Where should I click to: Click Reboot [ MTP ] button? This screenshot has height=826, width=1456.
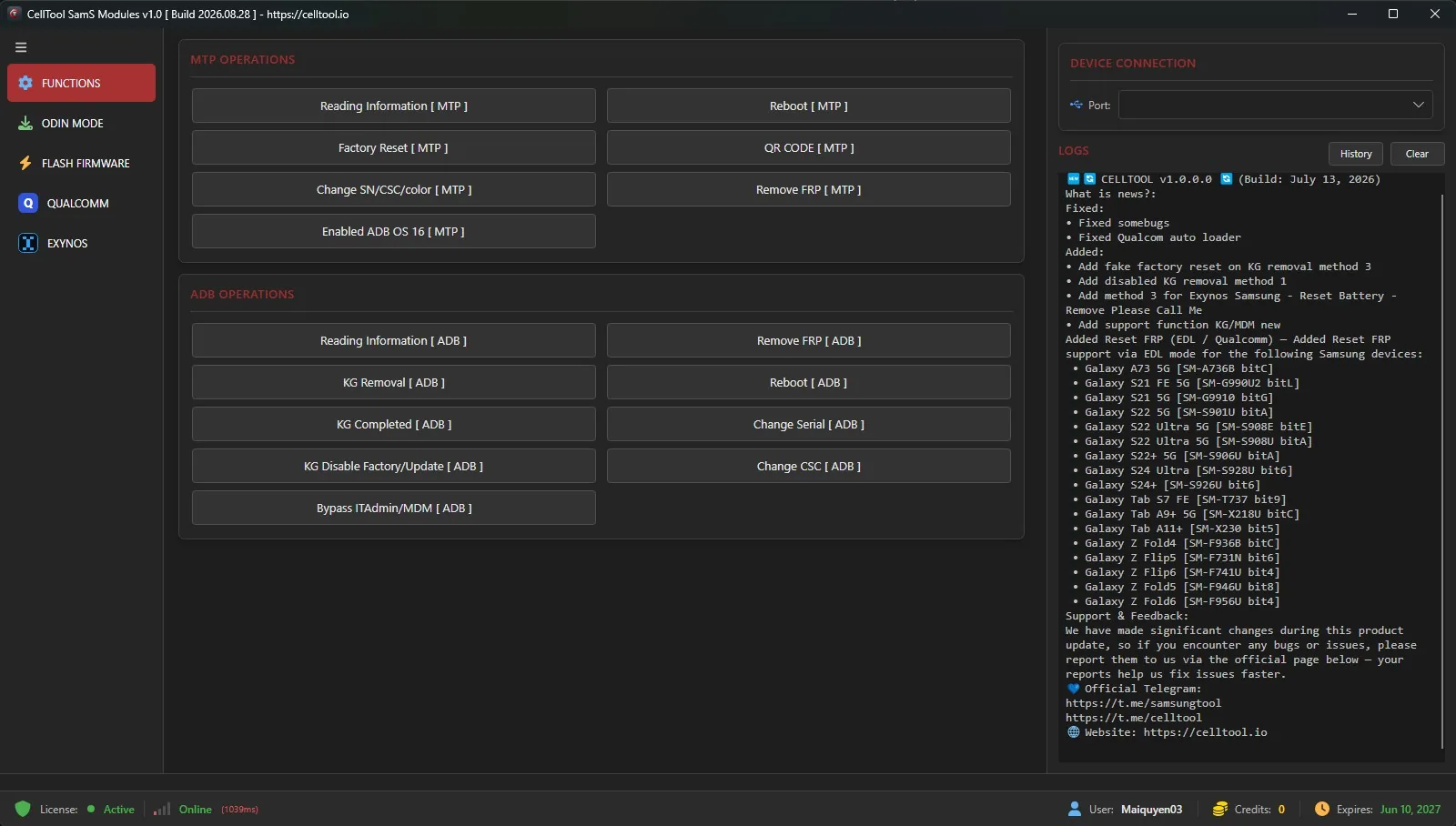click(x=808, y=106)
